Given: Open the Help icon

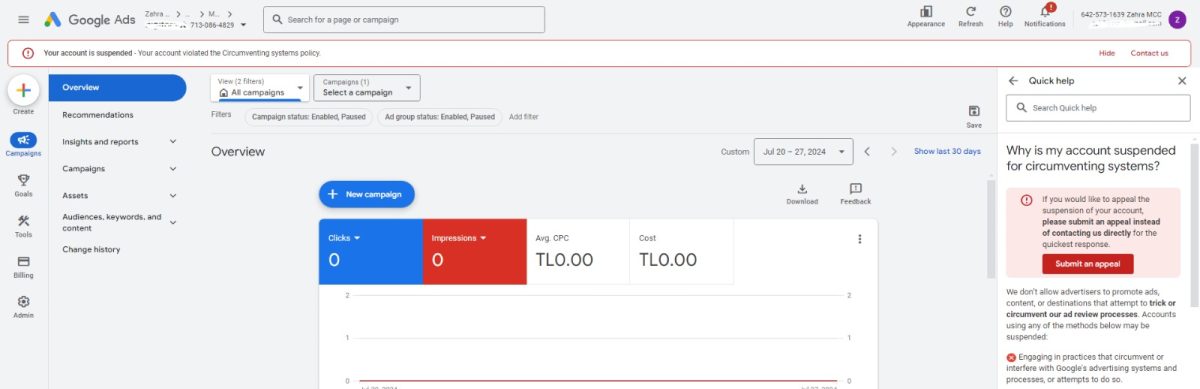Looking at the screenshot, I should [x=1005, y=11].
